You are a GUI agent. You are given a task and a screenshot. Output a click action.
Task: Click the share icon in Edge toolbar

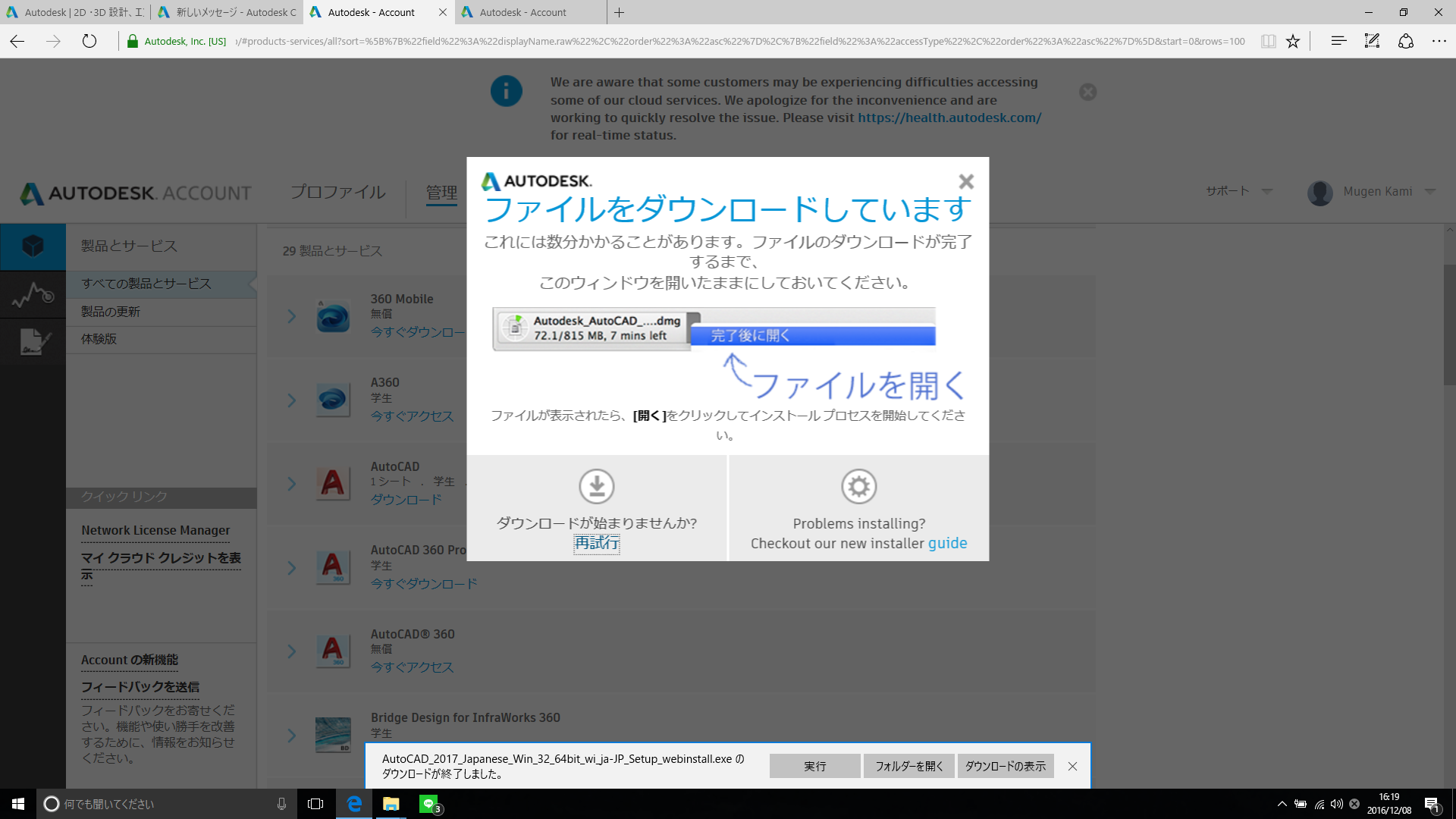point(1406,41)
